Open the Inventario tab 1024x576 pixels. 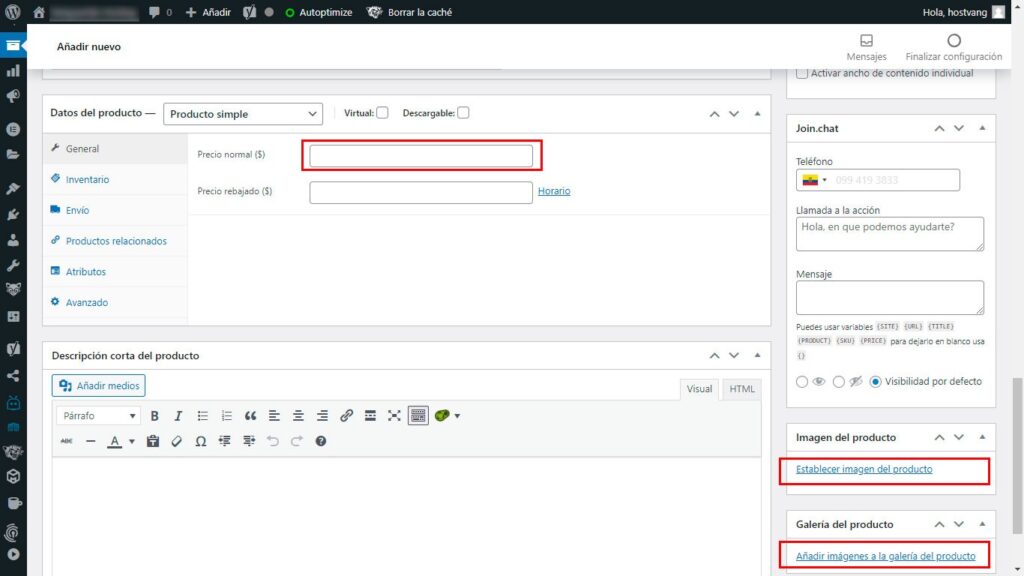(x=87, y=180)
